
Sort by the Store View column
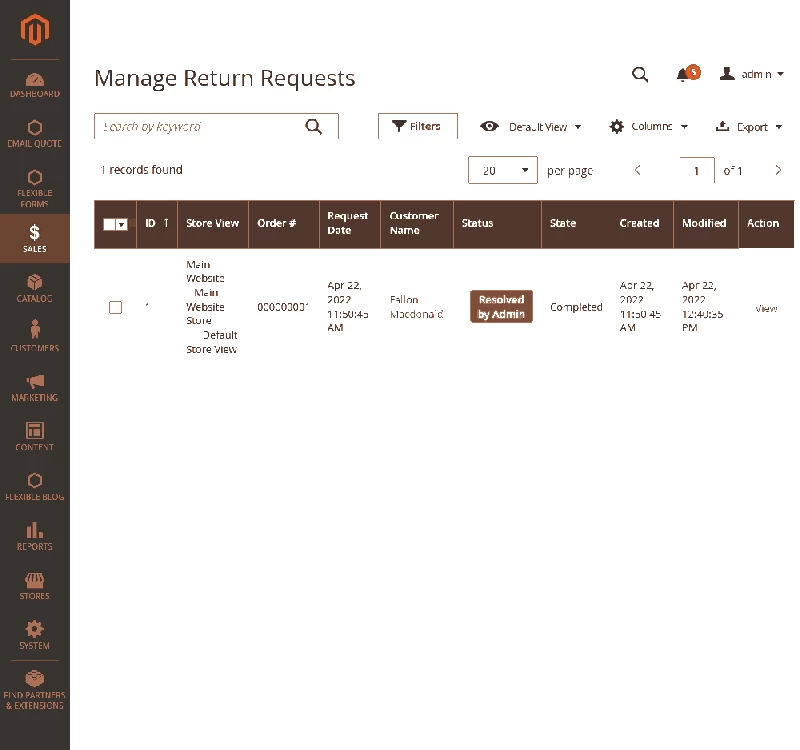click(213, 223)
